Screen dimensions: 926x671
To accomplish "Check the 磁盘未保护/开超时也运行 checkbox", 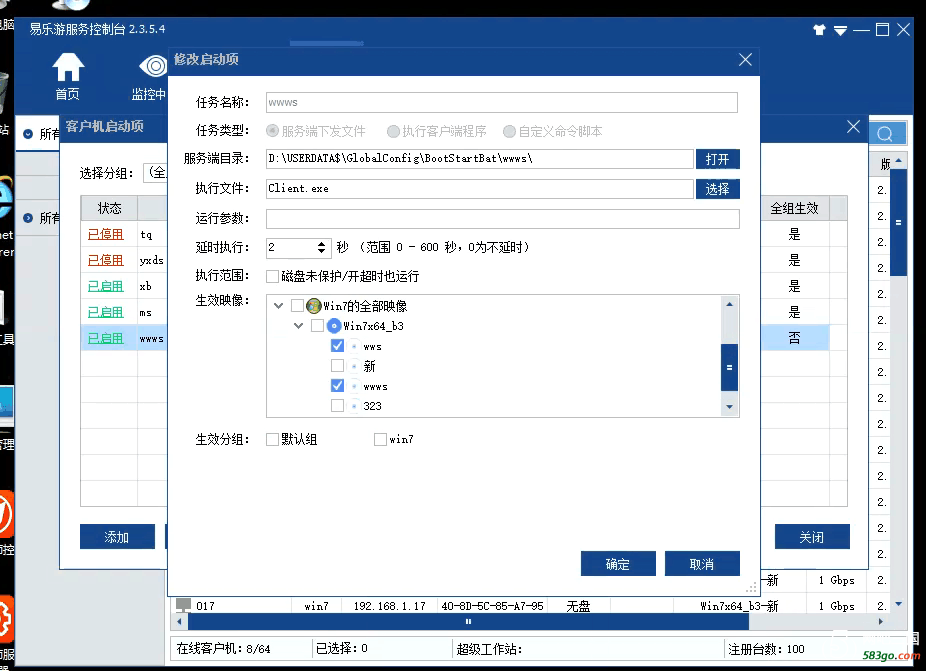I will click(273, 276).
